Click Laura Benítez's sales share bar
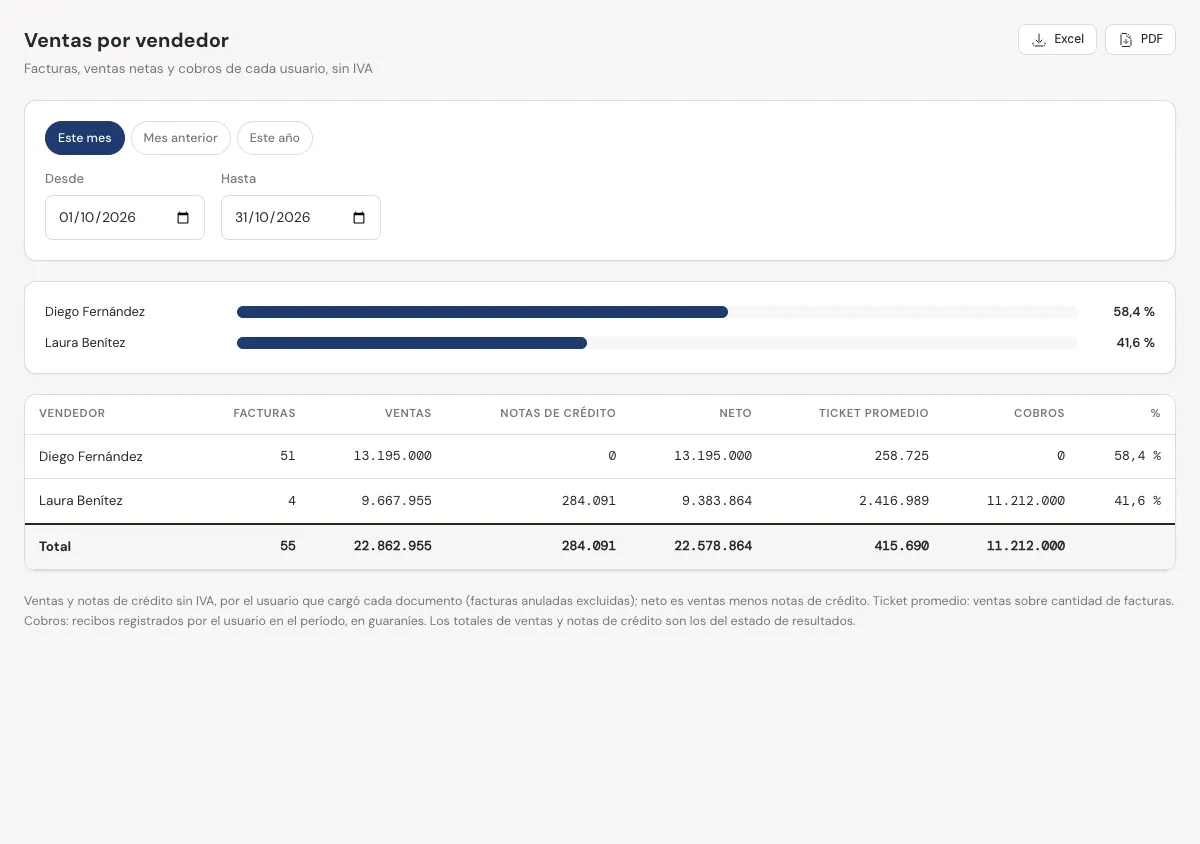Viewport: 1200px width, 844px height. [x=412, y=343]
